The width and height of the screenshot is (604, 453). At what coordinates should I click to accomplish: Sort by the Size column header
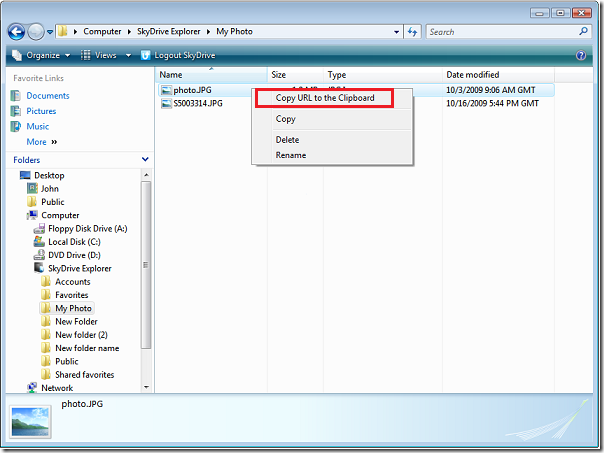point(295,75)
